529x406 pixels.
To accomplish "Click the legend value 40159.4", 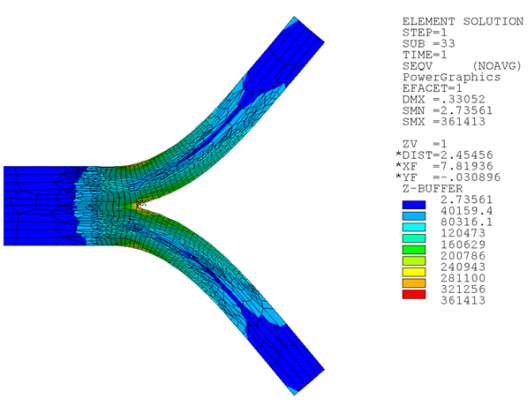I will [467, 211].
